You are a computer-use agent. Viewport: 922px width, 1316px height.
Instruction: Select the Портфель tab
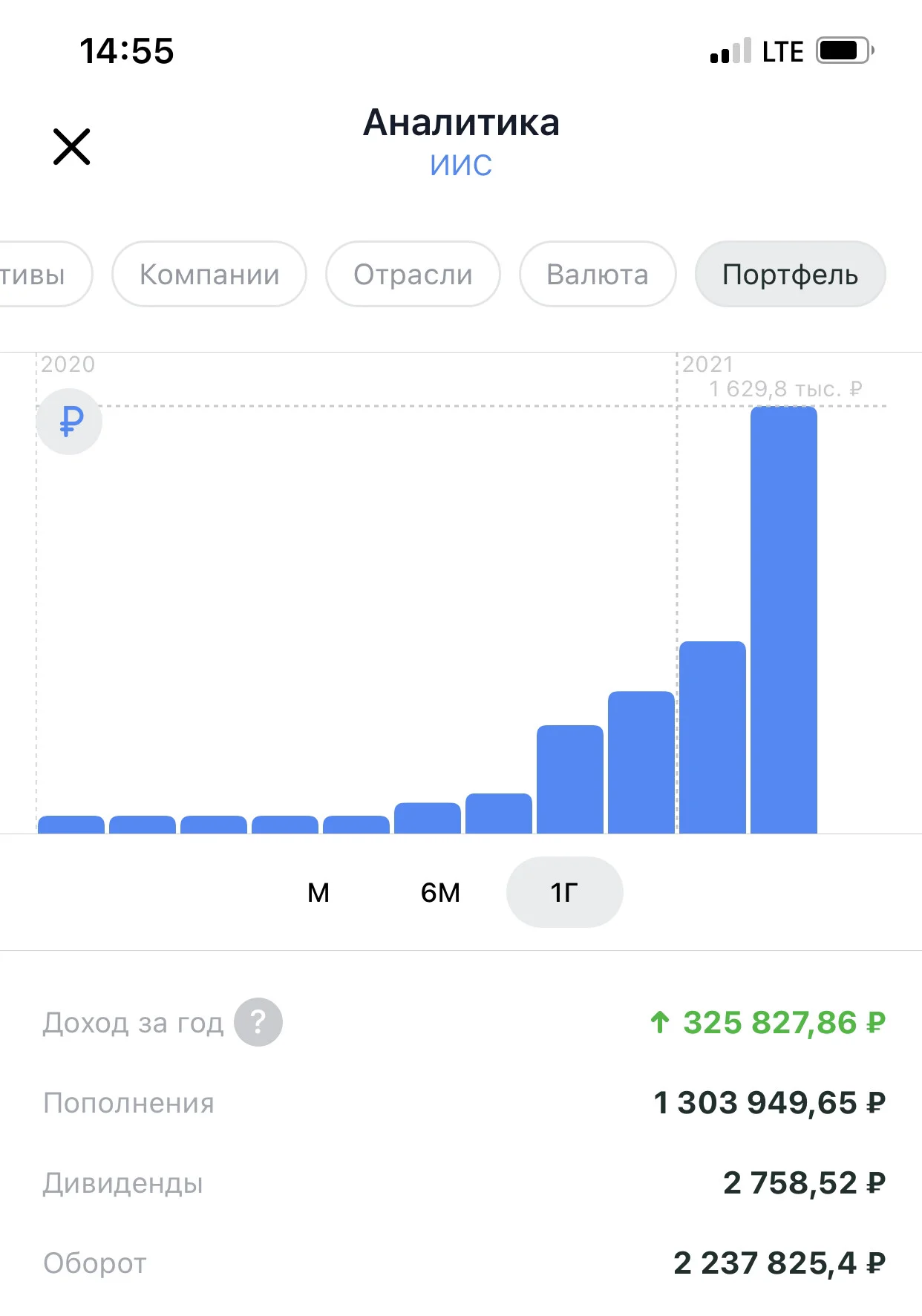pos(790,274)
